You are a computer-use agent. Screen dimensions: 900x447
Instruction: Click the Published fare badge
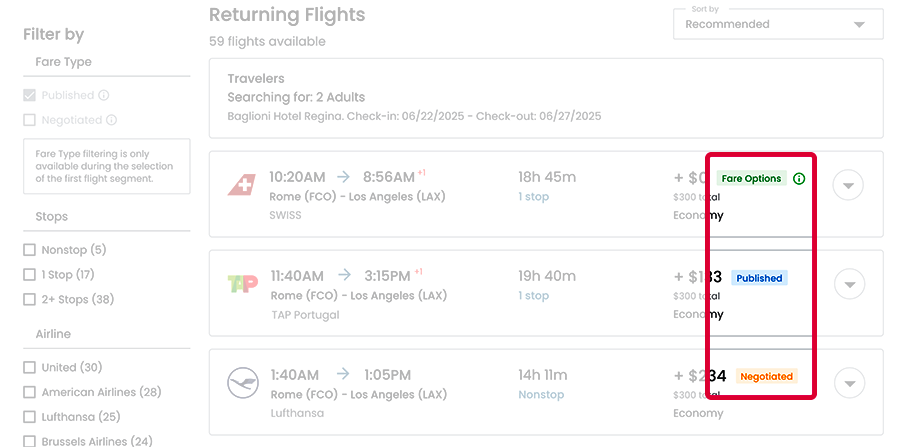pyautogui.click(x=759, y=278)
